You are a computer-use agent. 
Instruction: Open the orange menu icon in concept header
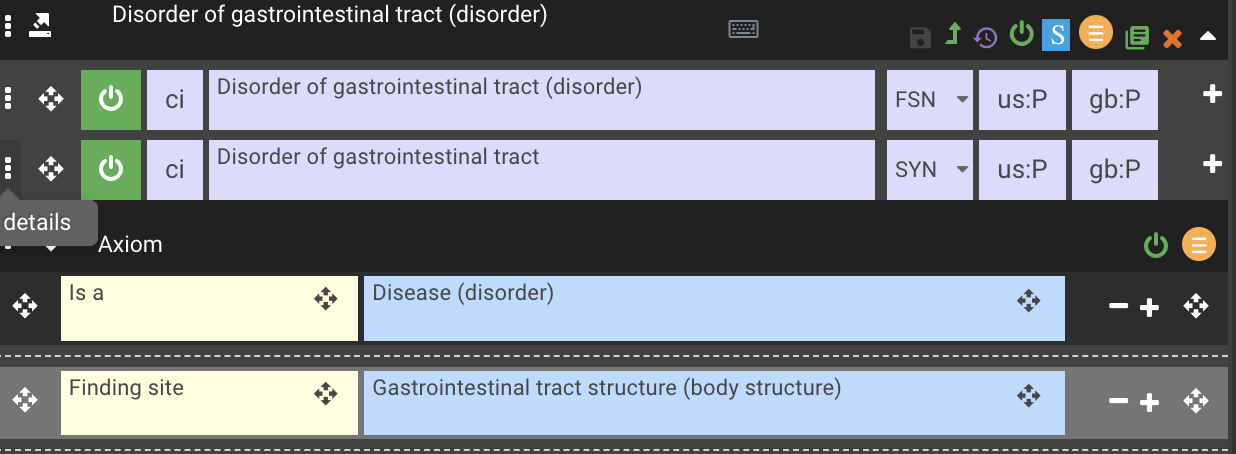tap(1095, 34)
